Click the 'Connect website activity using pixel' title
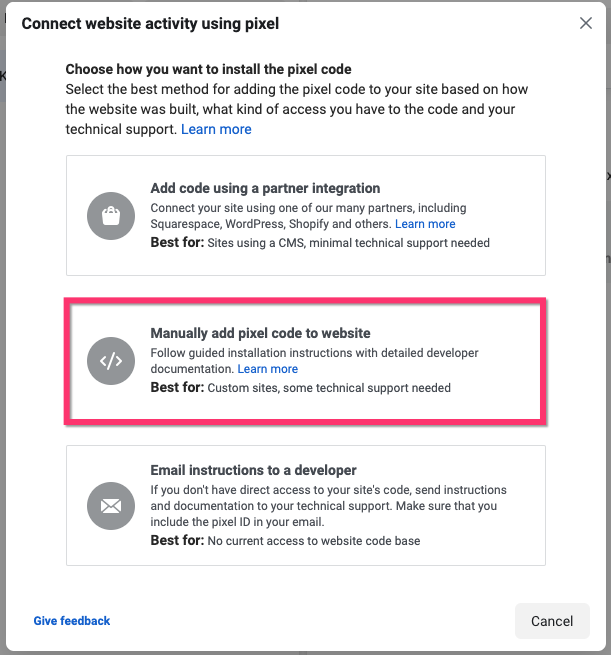The image size is (611, 655). coord(150,23)
